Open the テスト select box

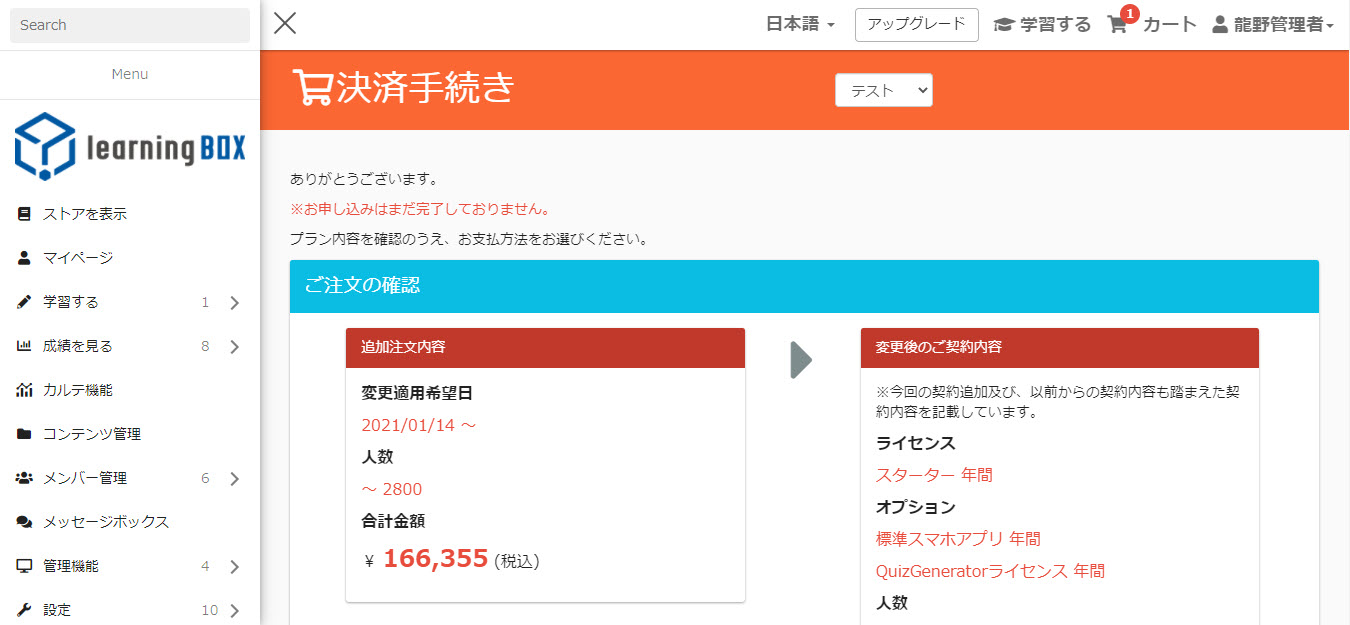883,90
